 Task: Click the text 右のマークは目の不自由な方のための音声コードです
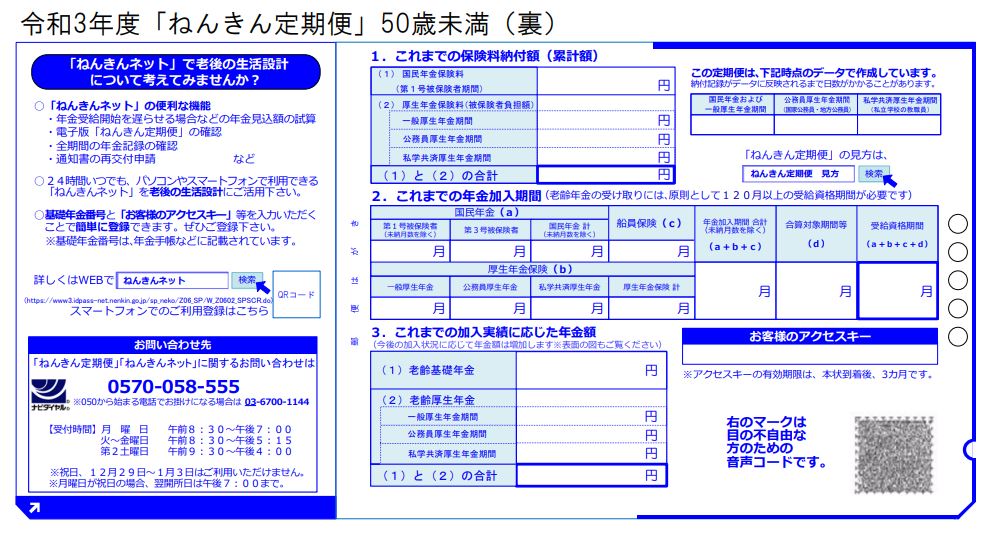(x=776, y=441)
